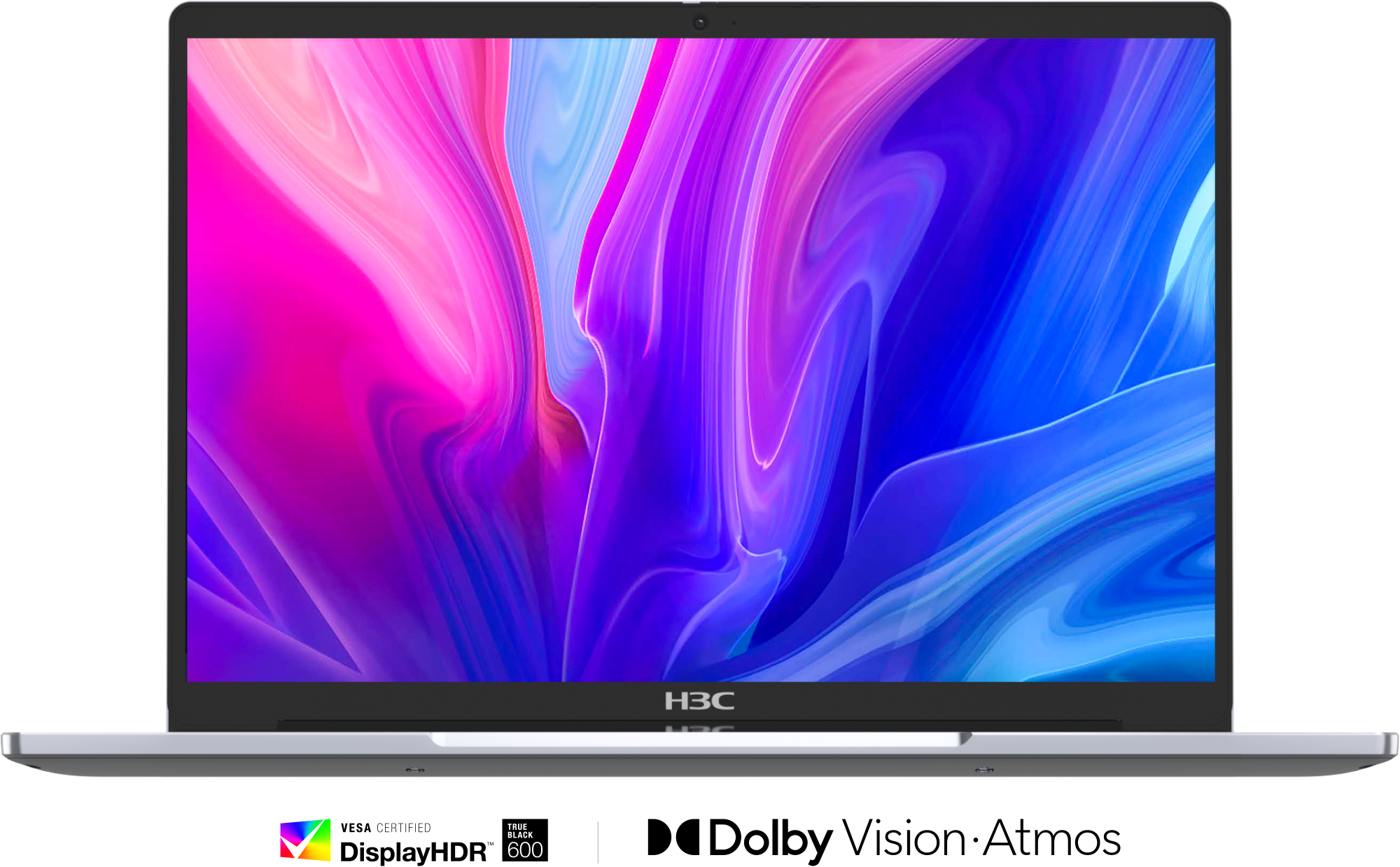Screen dimensions: 1400x867
Task: Click the reflected H3C logo on the hinge
Action: [699, 729]
